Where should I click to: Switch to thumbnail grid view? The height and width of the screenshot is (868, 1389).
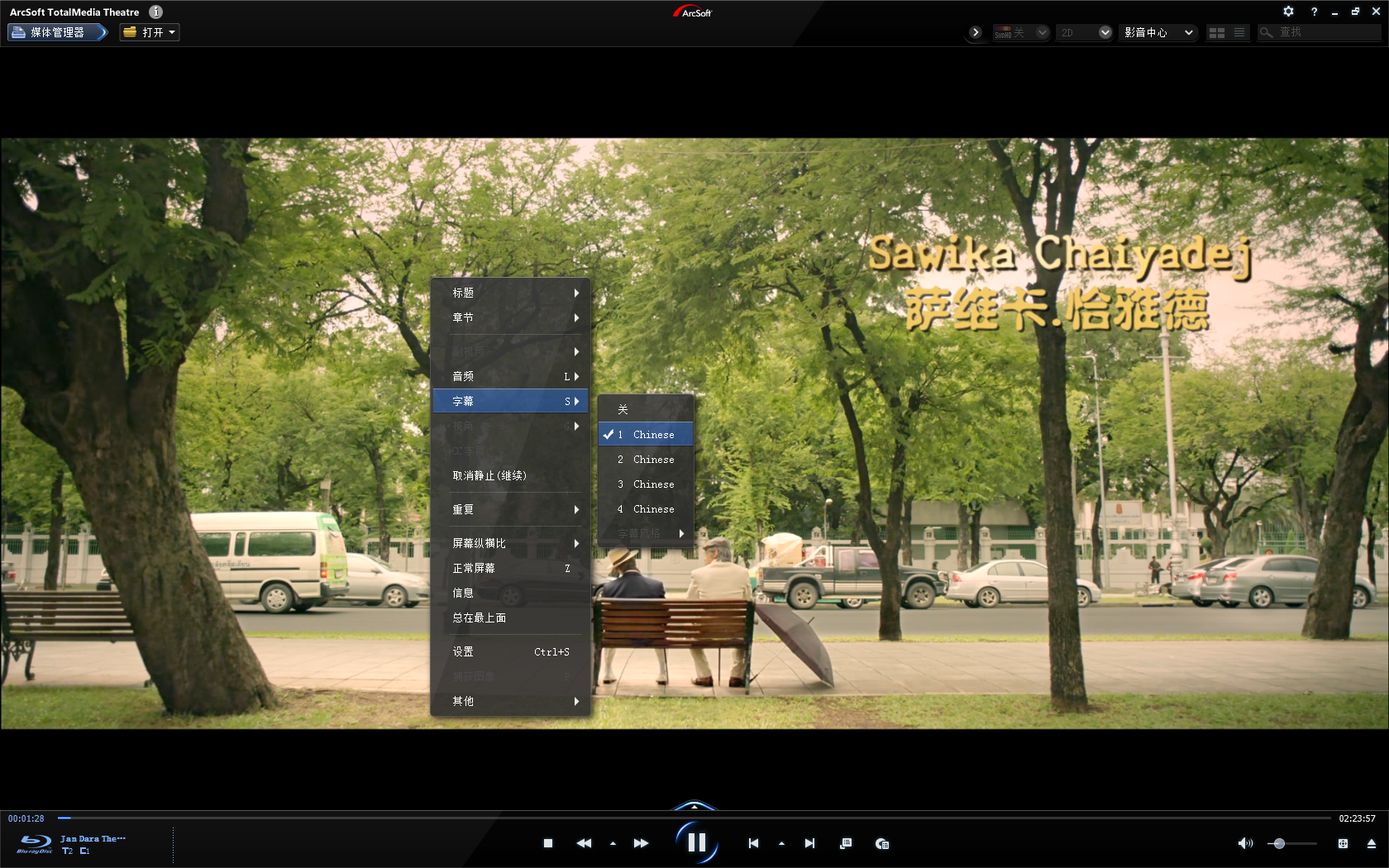[x=1216, y=32]
